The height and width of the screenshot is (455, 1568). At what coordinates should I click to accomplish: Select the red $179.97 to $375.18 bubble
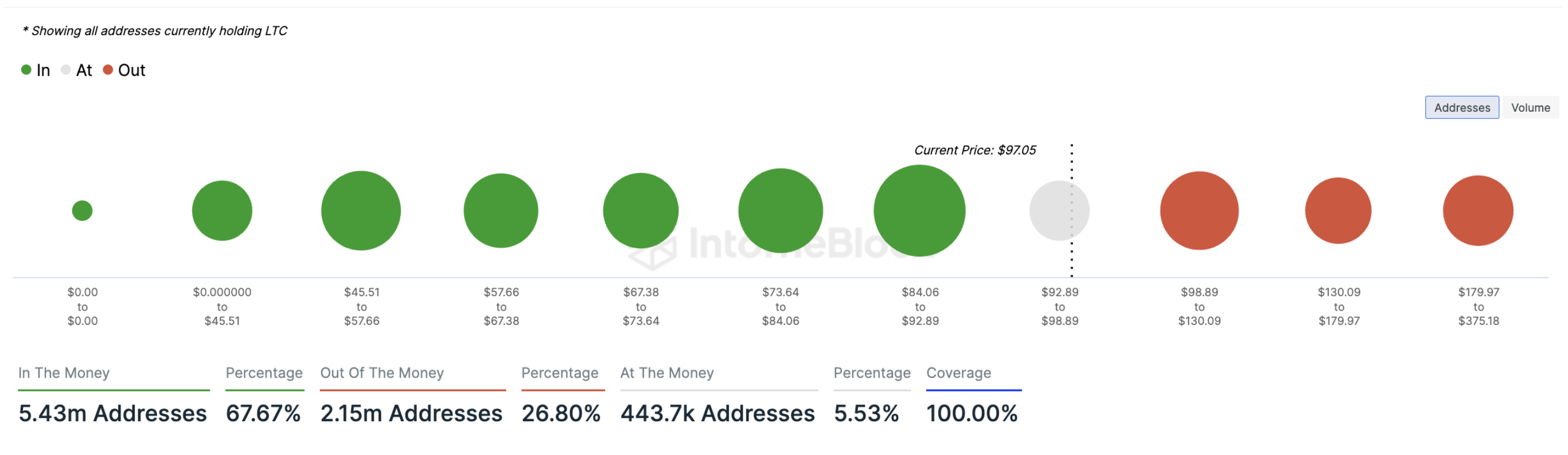[x=1478, y=211]
